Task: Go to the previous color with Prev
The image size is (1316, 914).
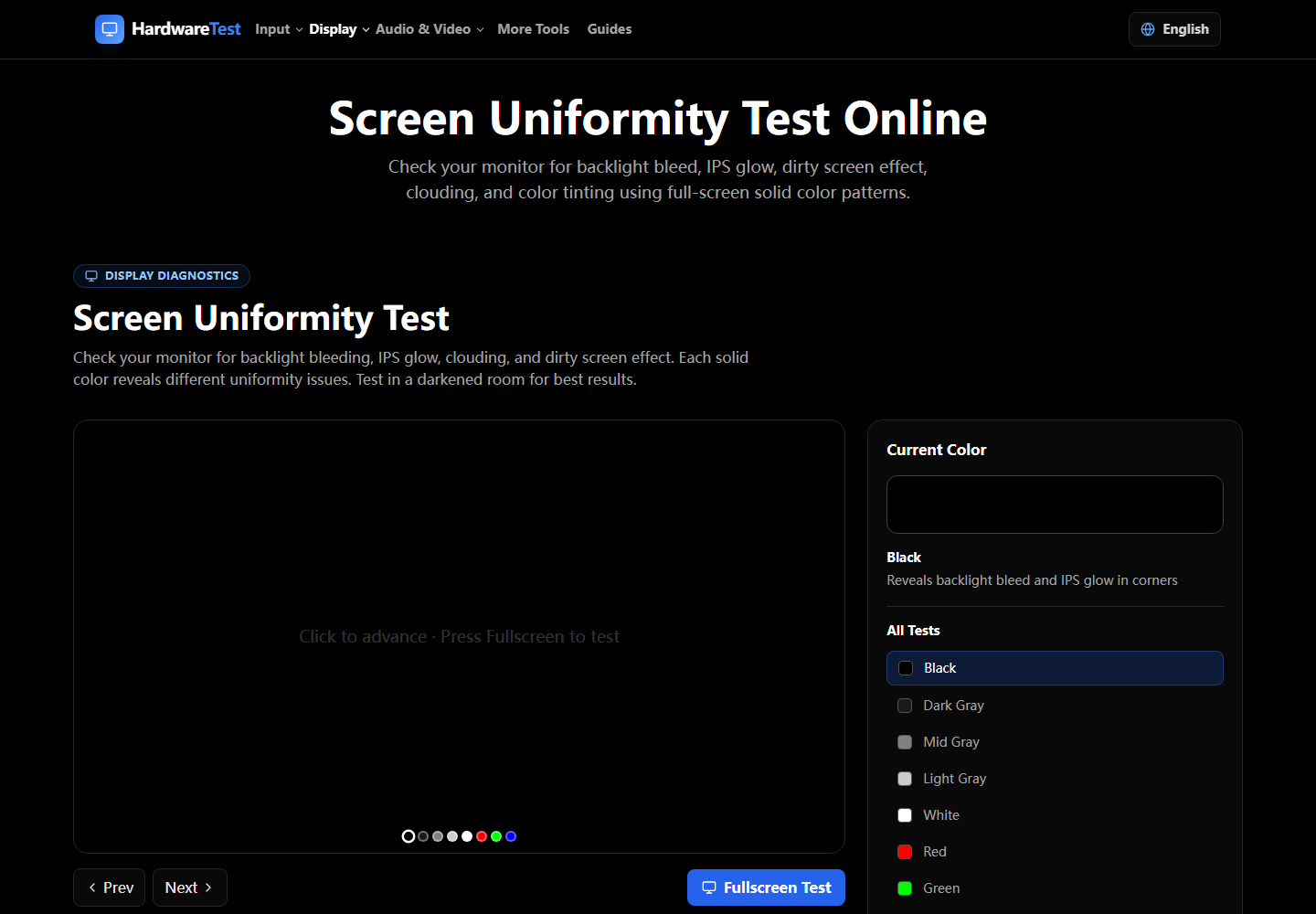Action: coord(110,887)
